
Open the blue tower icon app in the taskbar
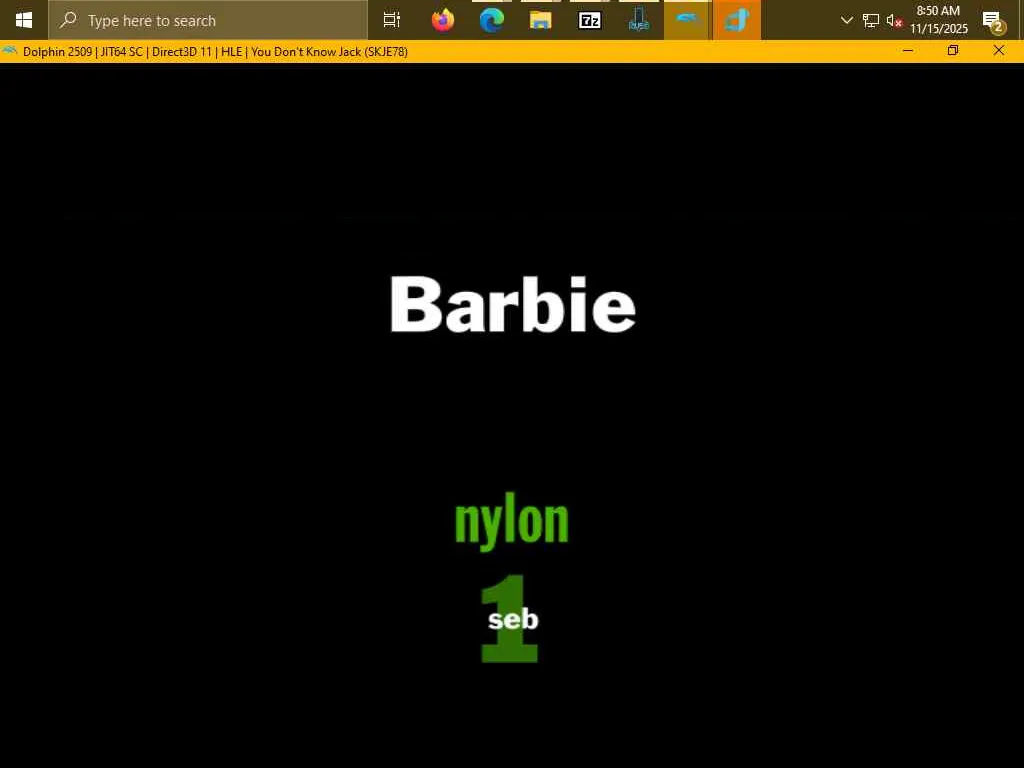639,20
